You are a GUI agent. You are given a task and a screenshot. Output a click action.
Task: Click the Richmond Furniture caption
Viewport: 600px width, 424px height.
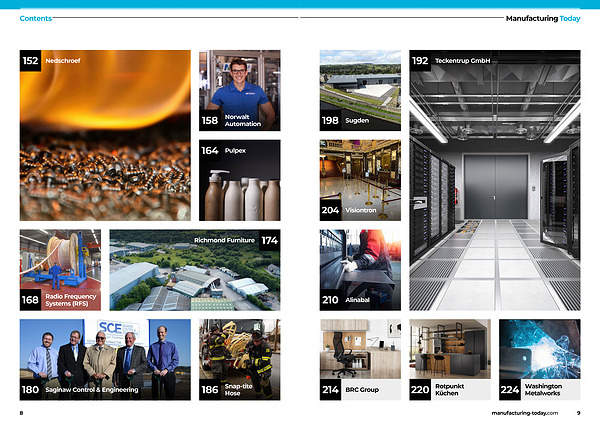(224, 240)
